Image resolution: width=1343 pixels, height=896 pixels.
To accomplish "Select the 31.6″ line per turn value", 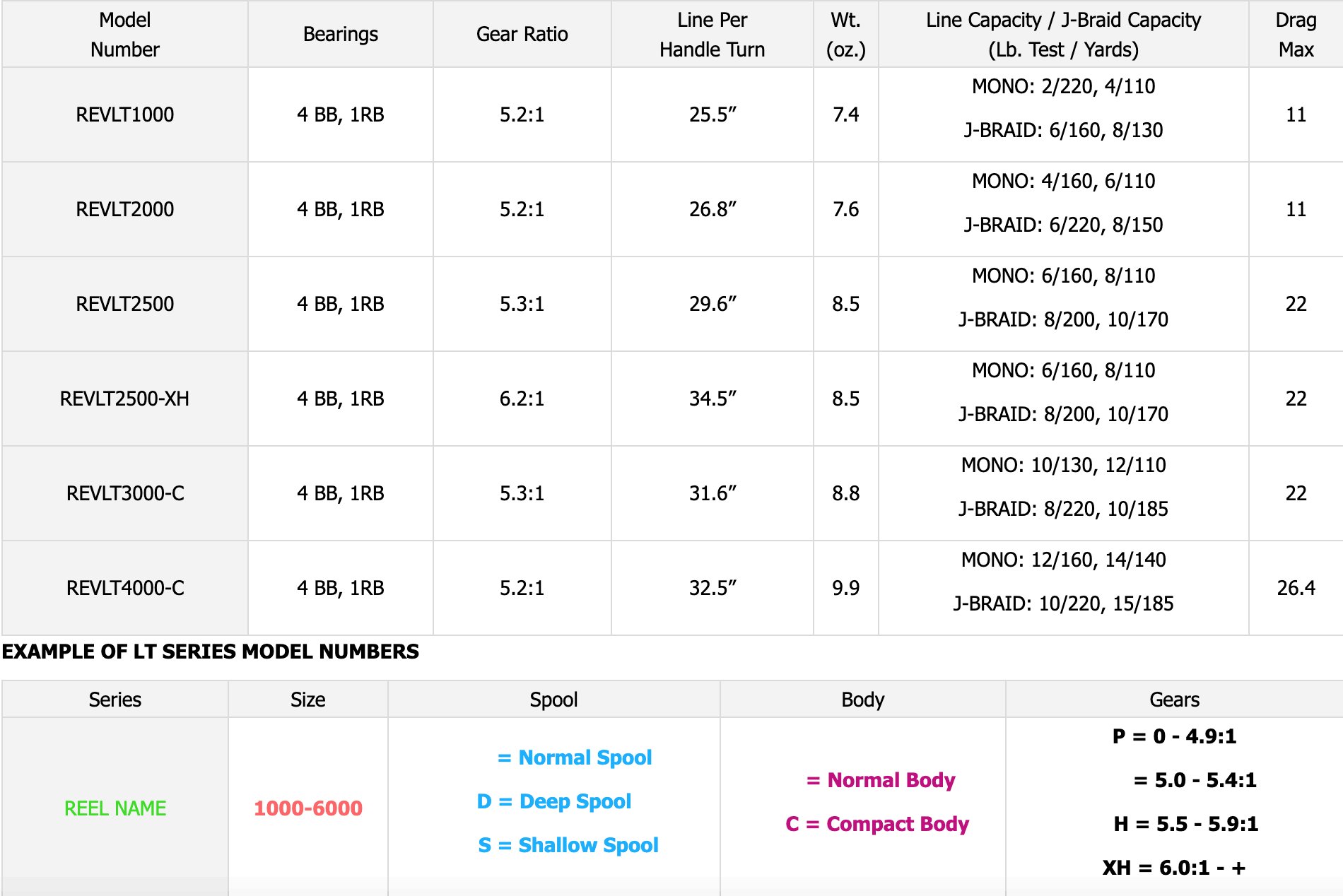I will click(x=712, y=493).
